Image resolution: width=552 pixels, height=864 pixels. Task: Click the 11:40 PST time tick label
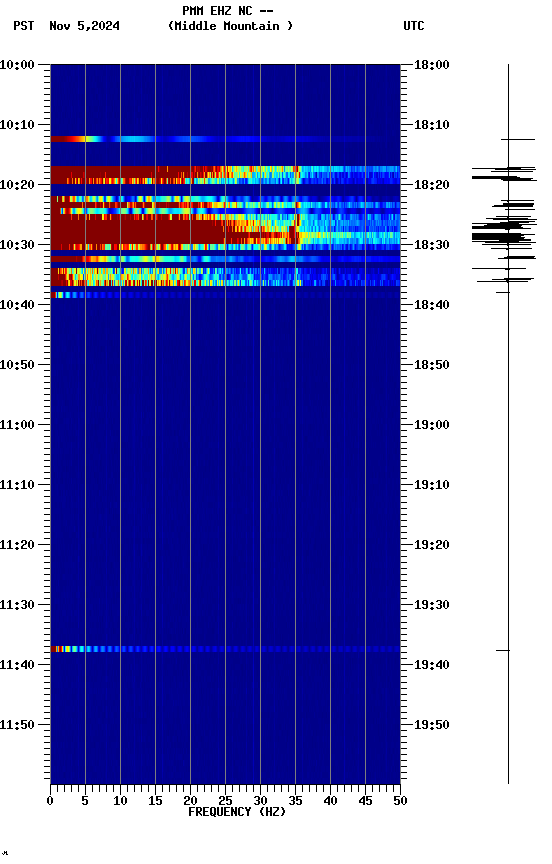pyautogui.click(x=17, y=666)
